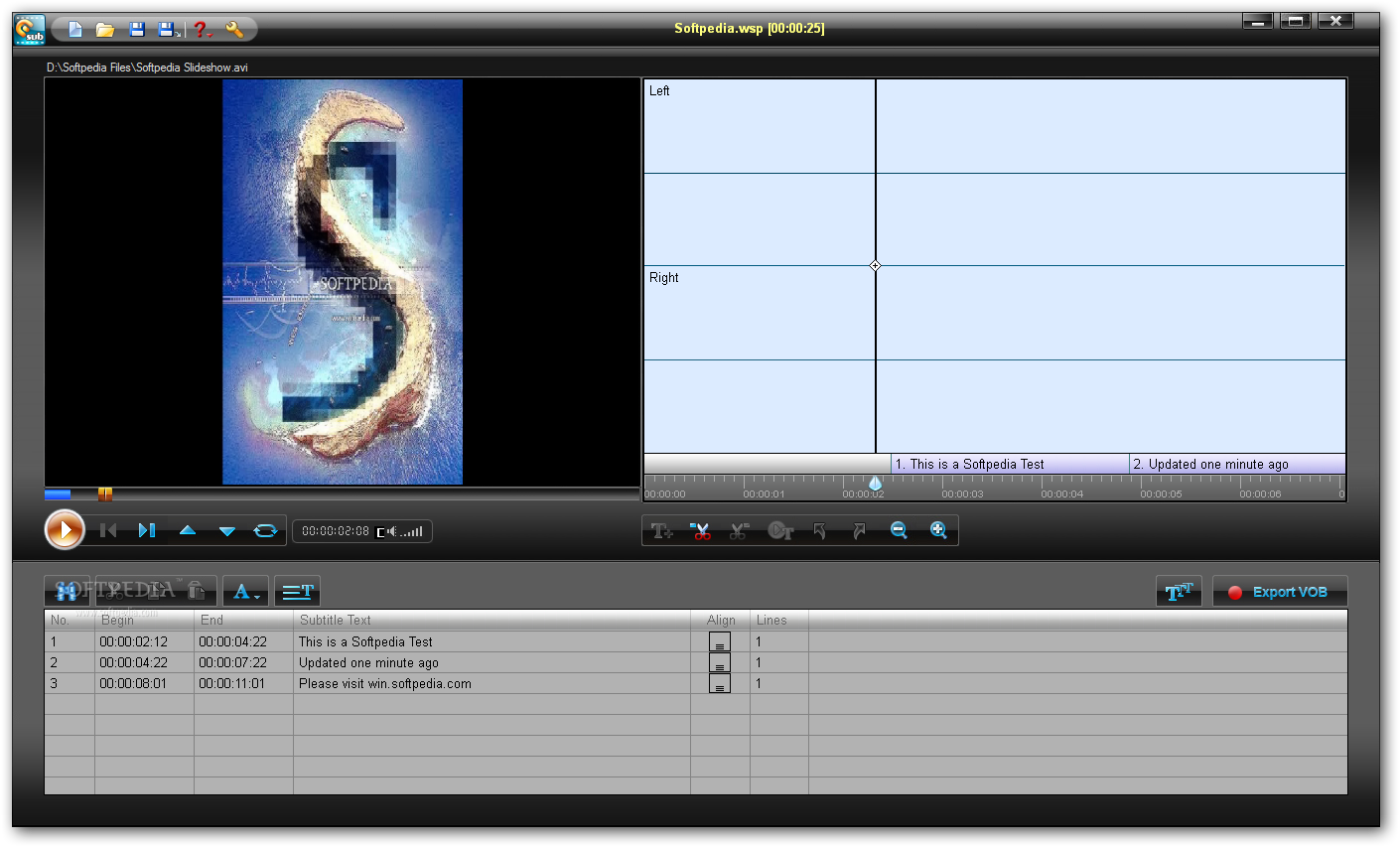Click the play-with-T subtitle preview icon

point(780,531)
